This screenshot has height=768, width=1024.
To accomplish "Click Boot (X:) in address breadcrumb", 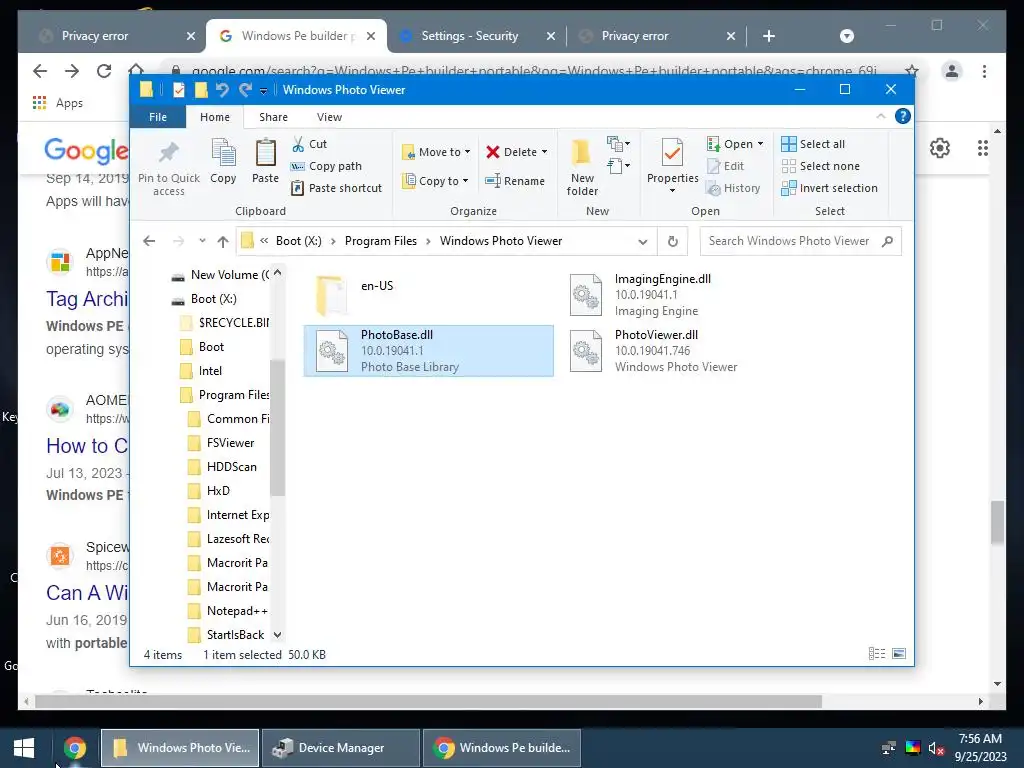I will (x=298, y=241).
